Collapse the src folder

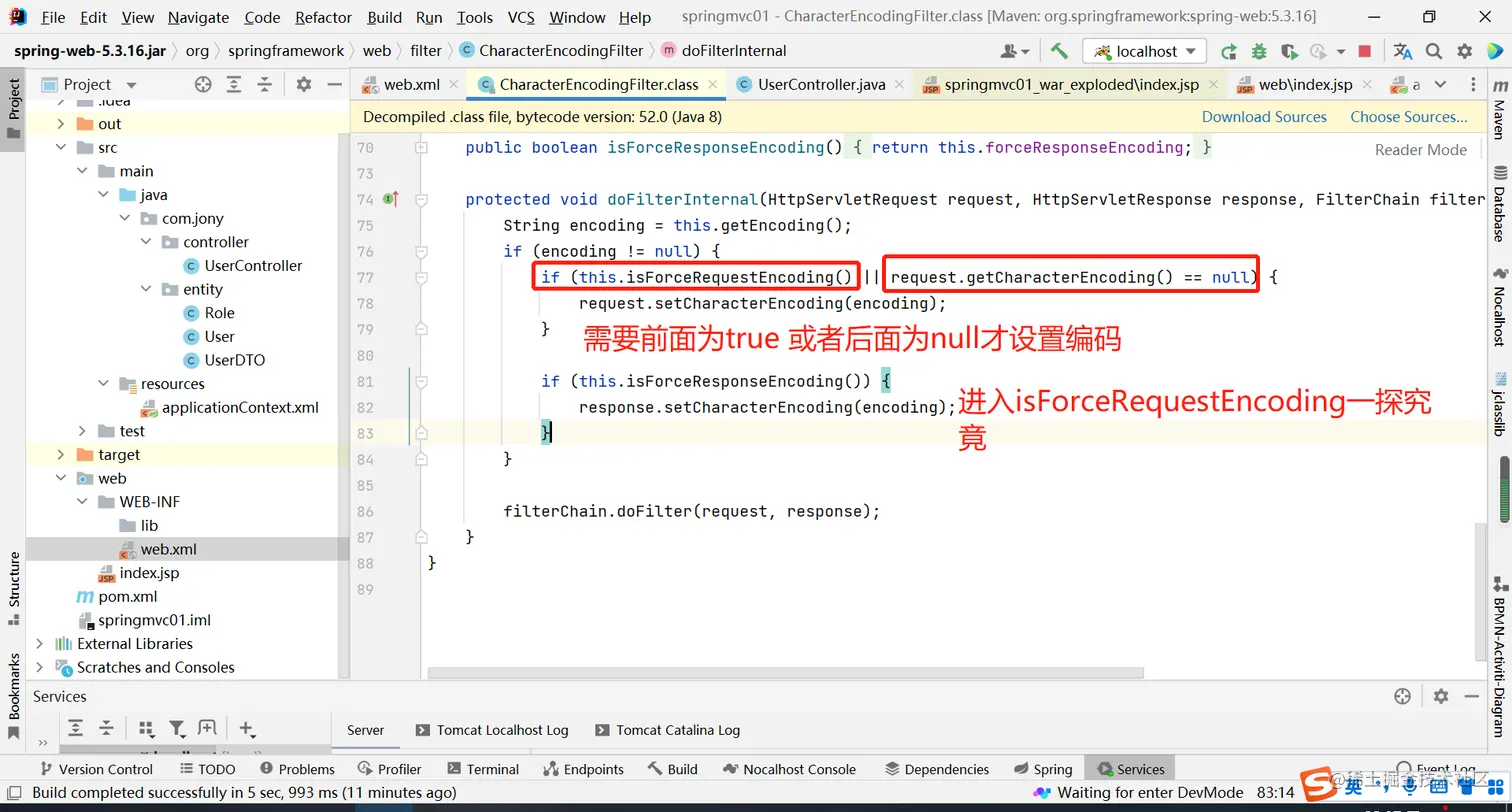[x=61, y=148]
